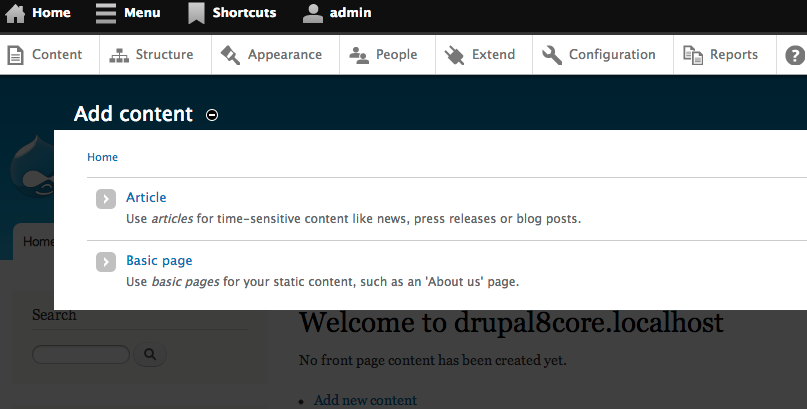Click the Drupal drop logo
This screenshot has width=807, height=409.
pyautogui.click(x=32, y=166)
